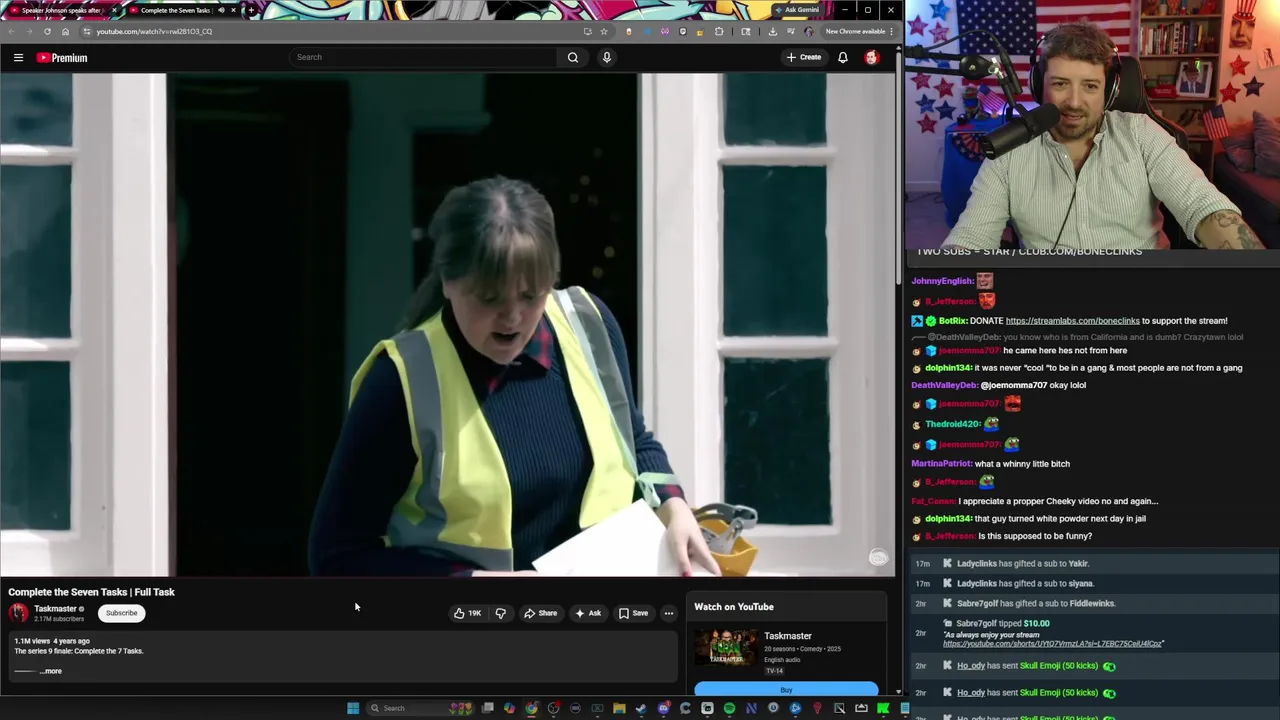This screenshot has height=720, width=1280.
Task: Click username MartinaPatriot in chat
Action: [x=941, y=464]
